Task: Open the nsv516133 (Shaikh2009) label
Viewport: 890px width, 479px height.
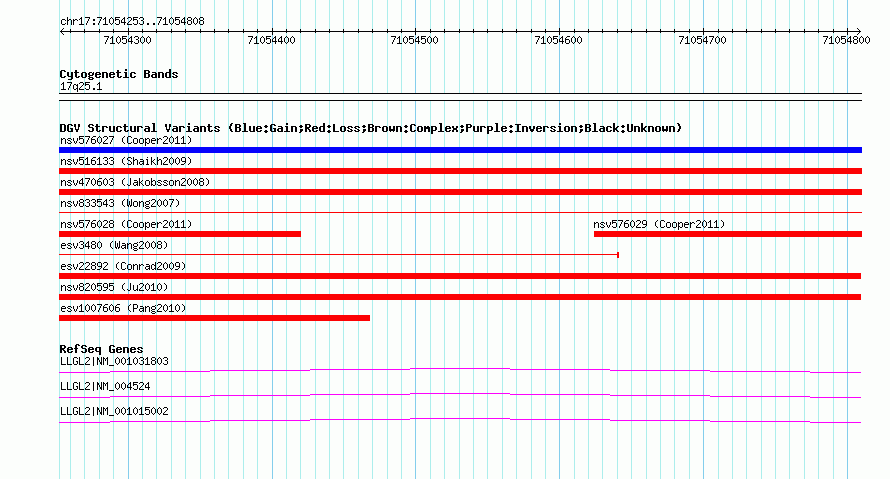Action: coord(126,161)
